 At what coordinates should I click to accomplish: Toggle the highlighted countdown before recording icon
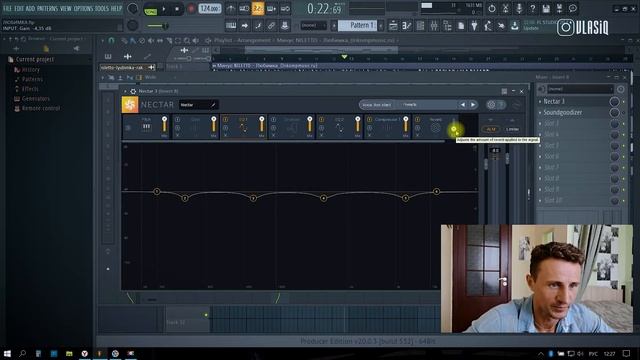pyautogui.click(x=258, y=9)
